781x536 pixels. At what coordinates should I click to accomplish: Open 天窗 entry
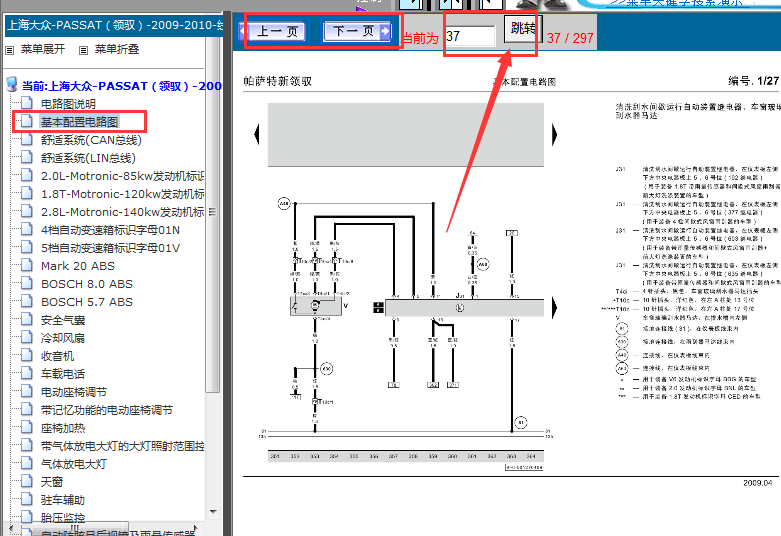click(52, 482)
